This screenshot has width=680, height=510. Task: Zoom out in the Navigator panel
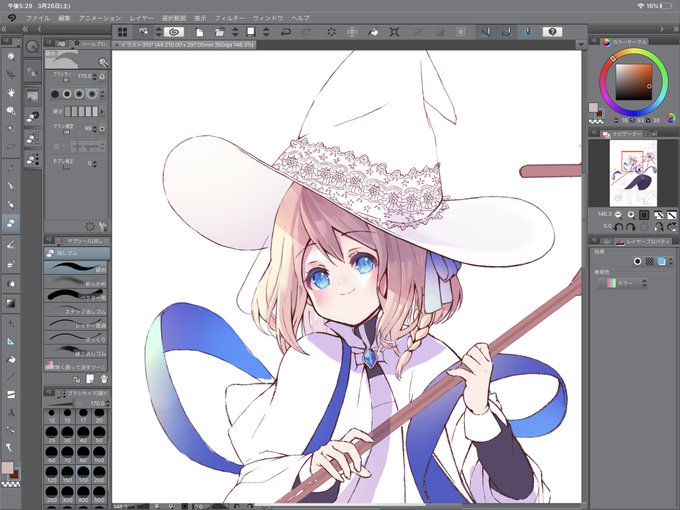click(x=618, y=215)
